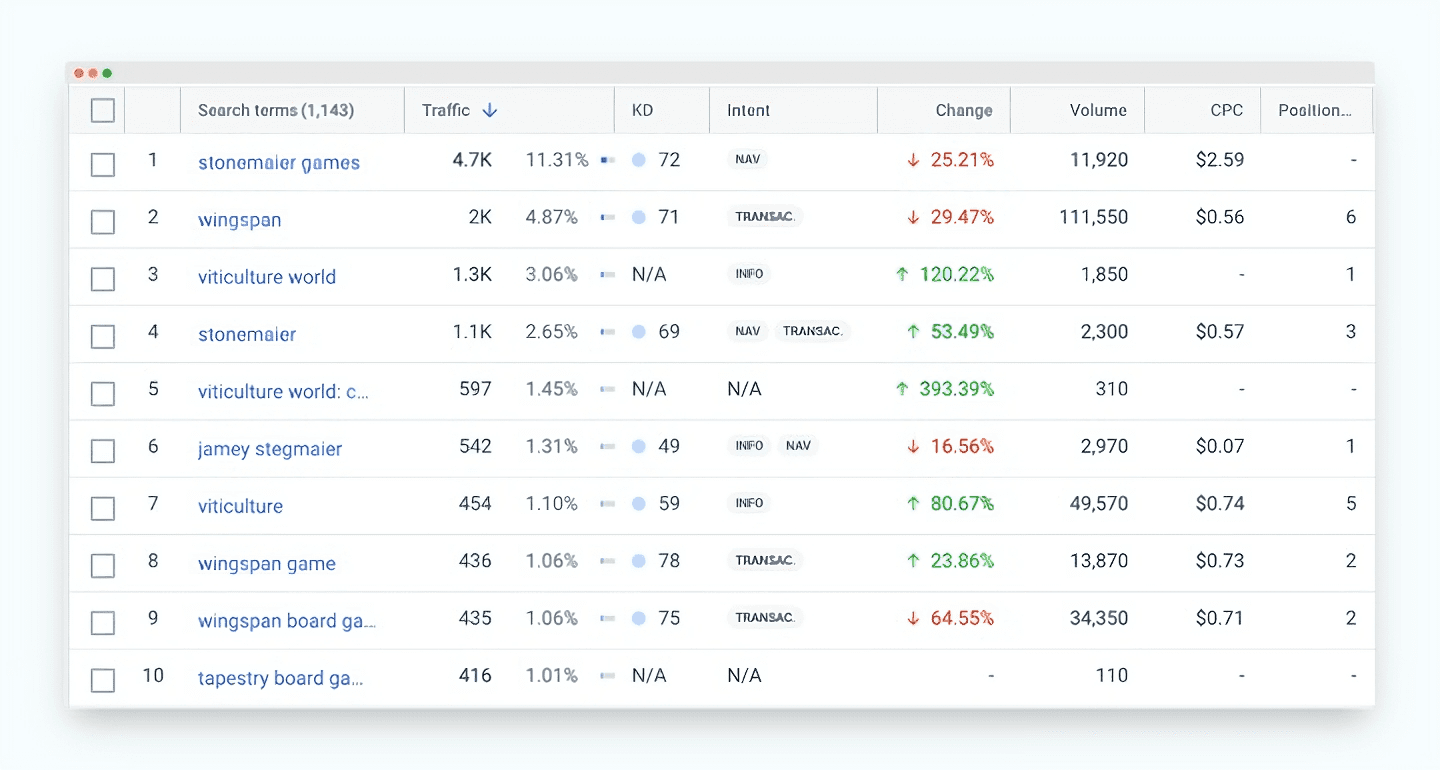
Task: Click the KD 49 difficulty dot
Action: tap(639, 447)
